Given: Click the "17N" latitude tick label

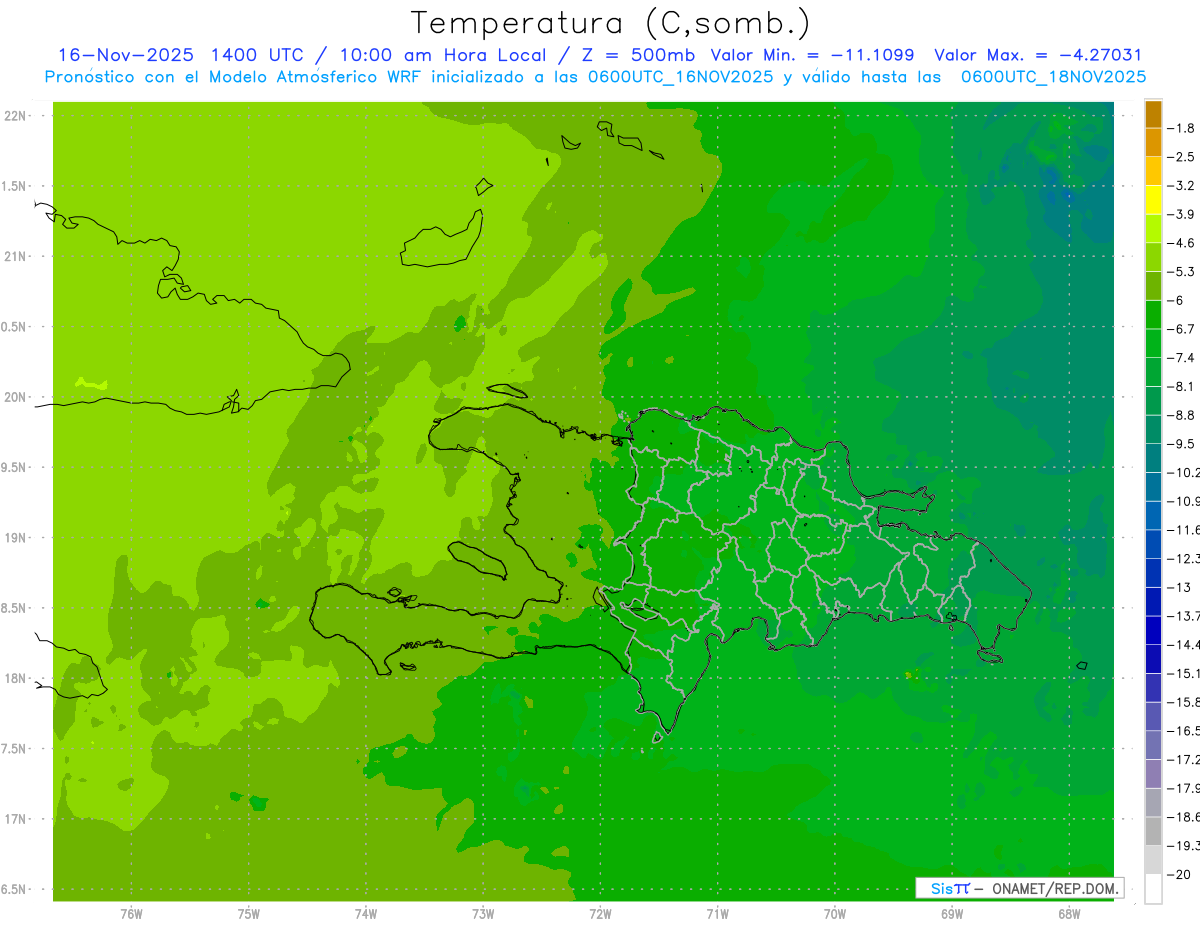Looking at the screenshot, I should [14, 819].
